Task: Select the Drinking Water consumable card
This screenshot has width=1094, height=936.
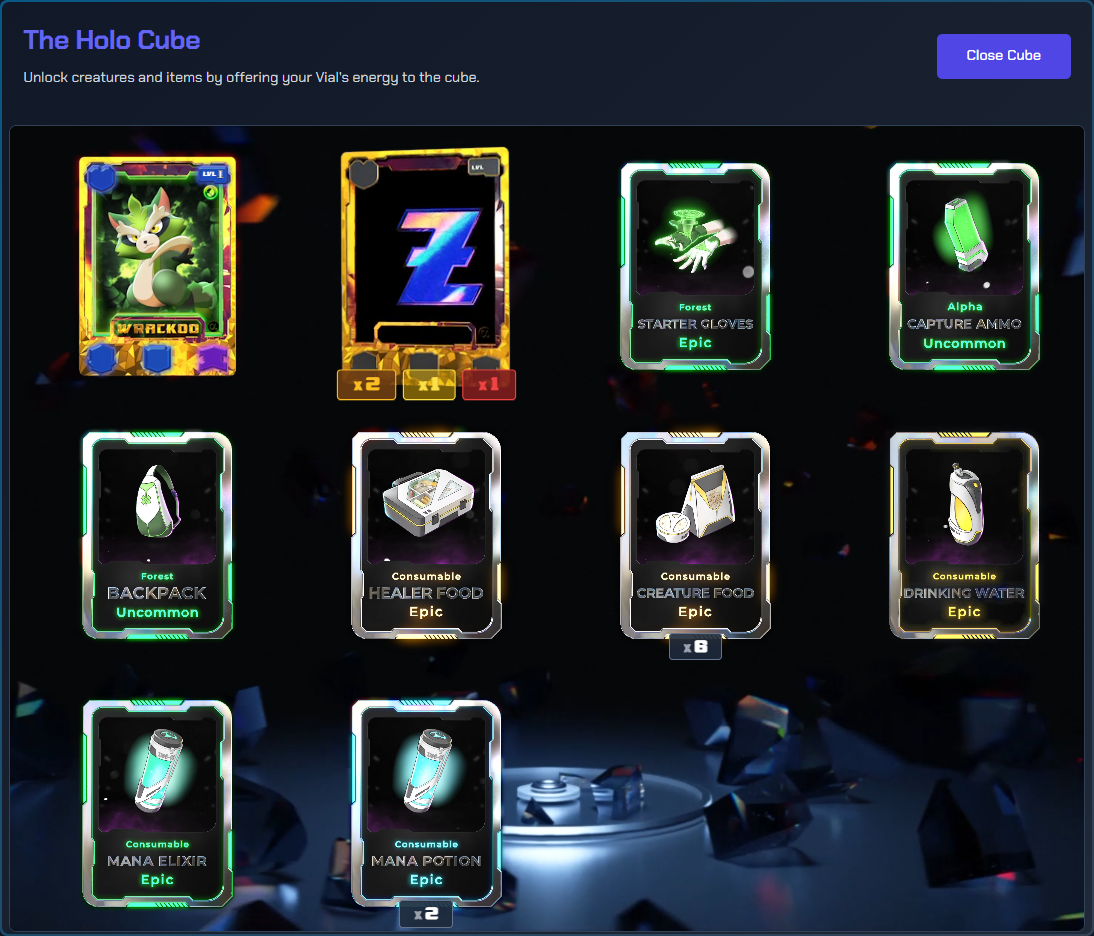Action: coord(964,535)
